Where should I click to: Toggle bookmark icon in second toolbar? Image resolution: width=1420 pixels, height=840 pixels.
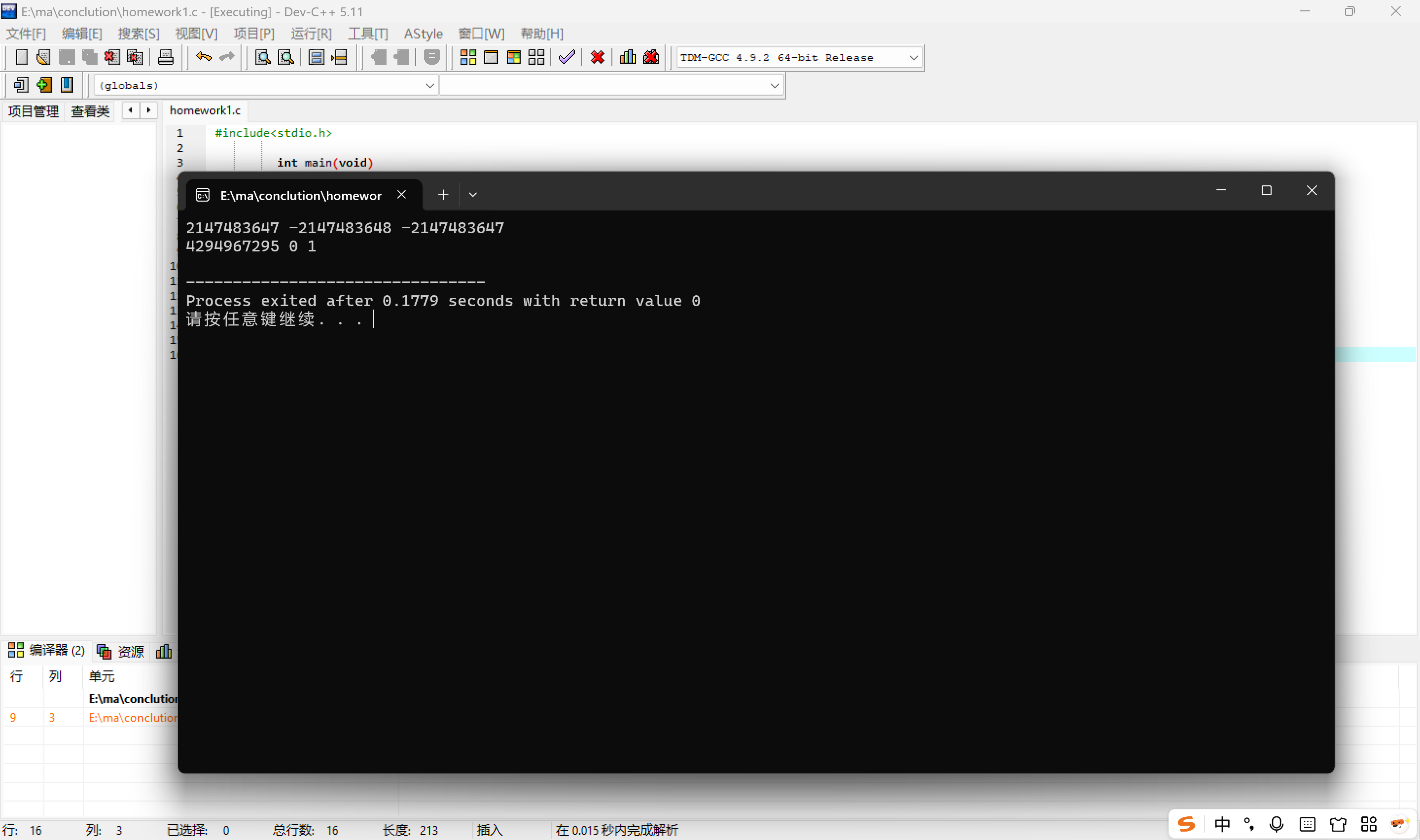pos(67,85)
